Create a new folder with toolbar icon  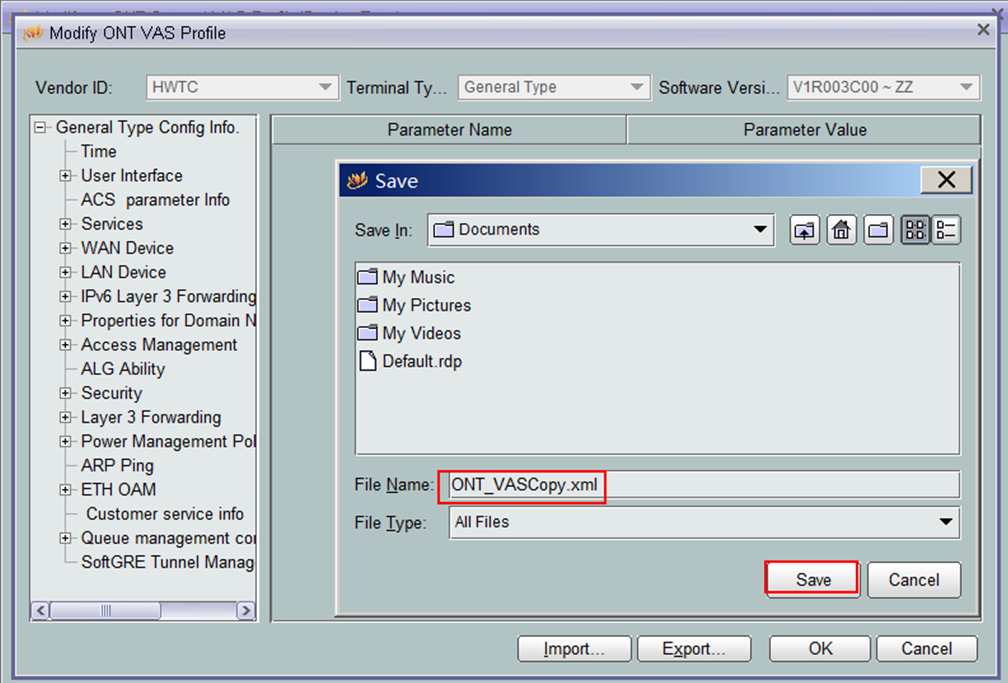click(x=878, y=231)
